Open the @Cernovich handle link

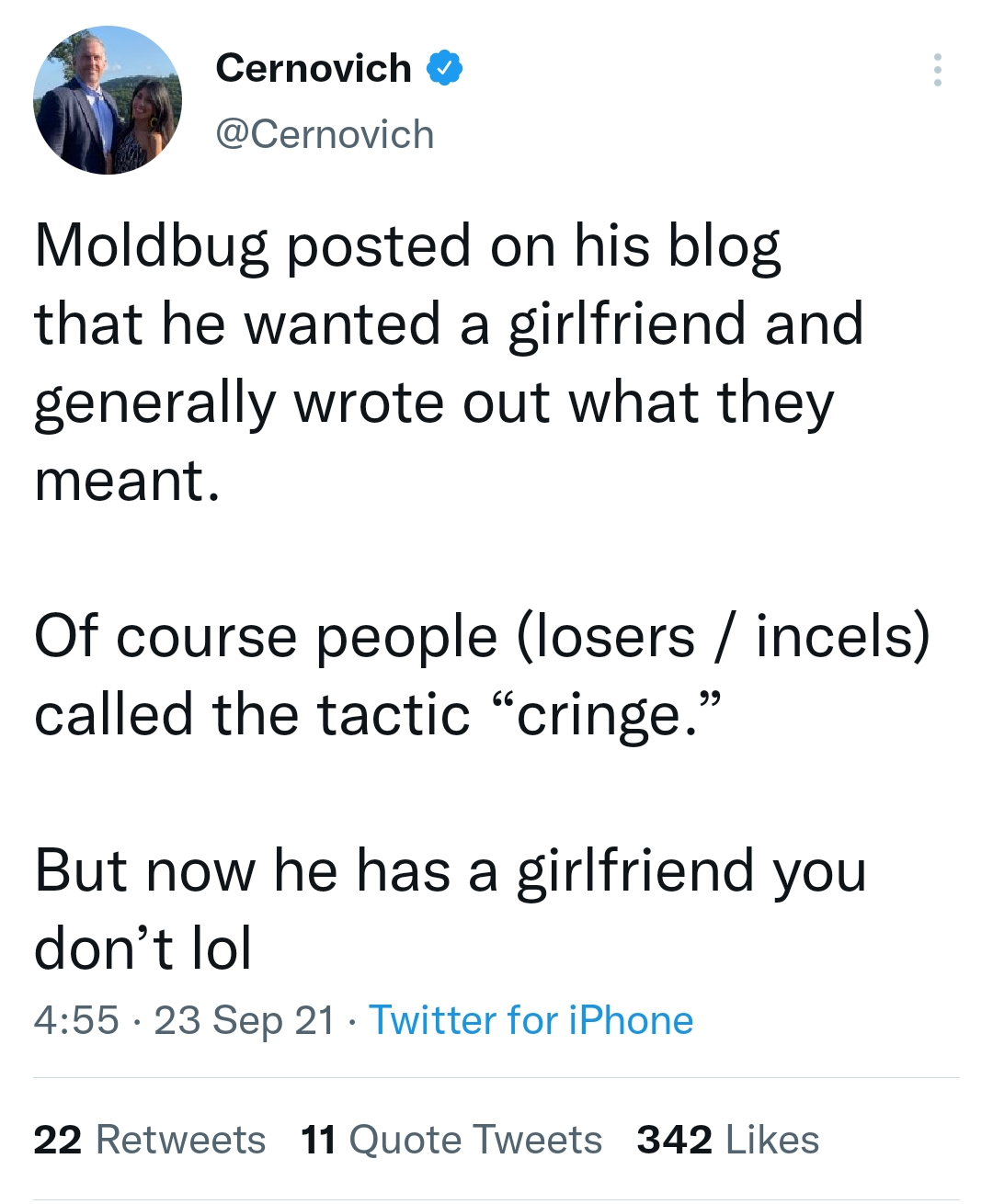pyautogui.click(x=325, y=134)
